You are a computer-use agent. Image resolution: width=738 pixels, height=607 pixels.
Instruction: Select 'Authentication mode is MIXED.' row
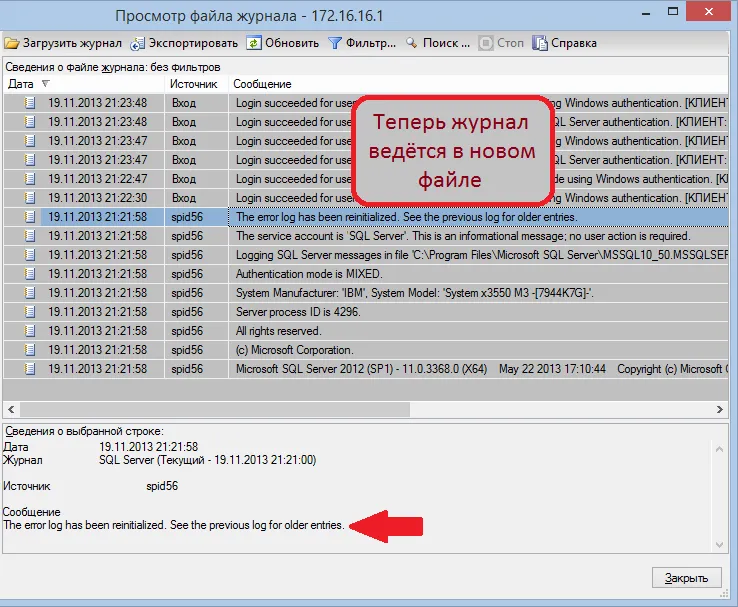(366, 274)
